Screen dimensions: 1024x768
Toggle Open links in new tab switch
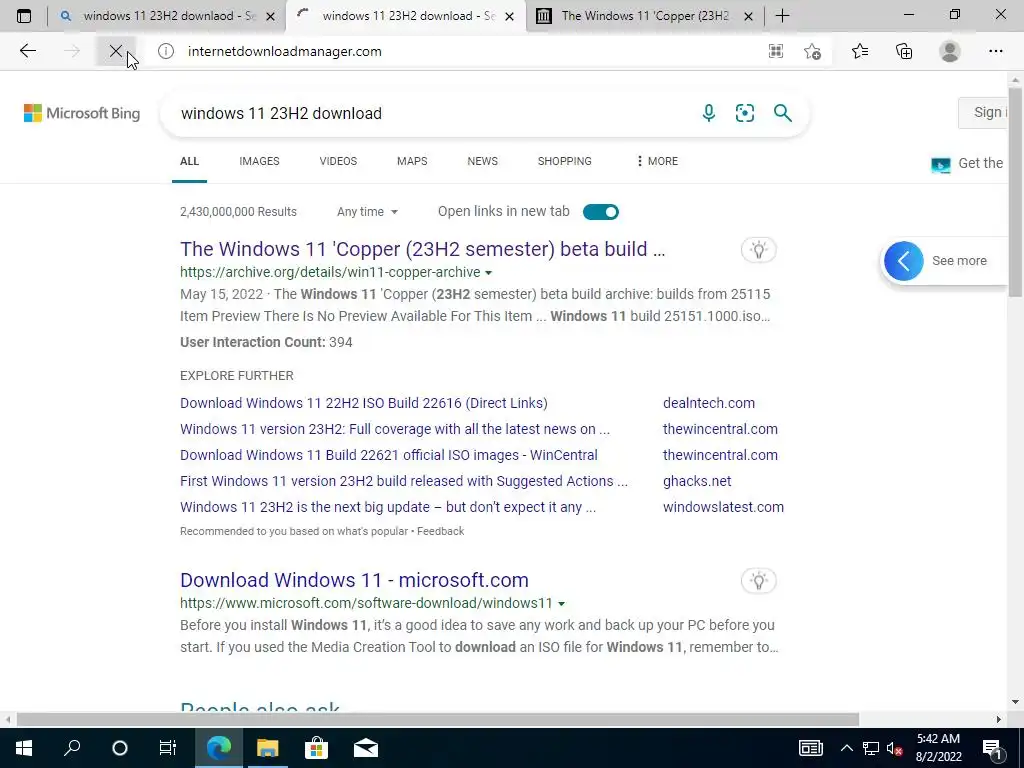click(600, 212)
